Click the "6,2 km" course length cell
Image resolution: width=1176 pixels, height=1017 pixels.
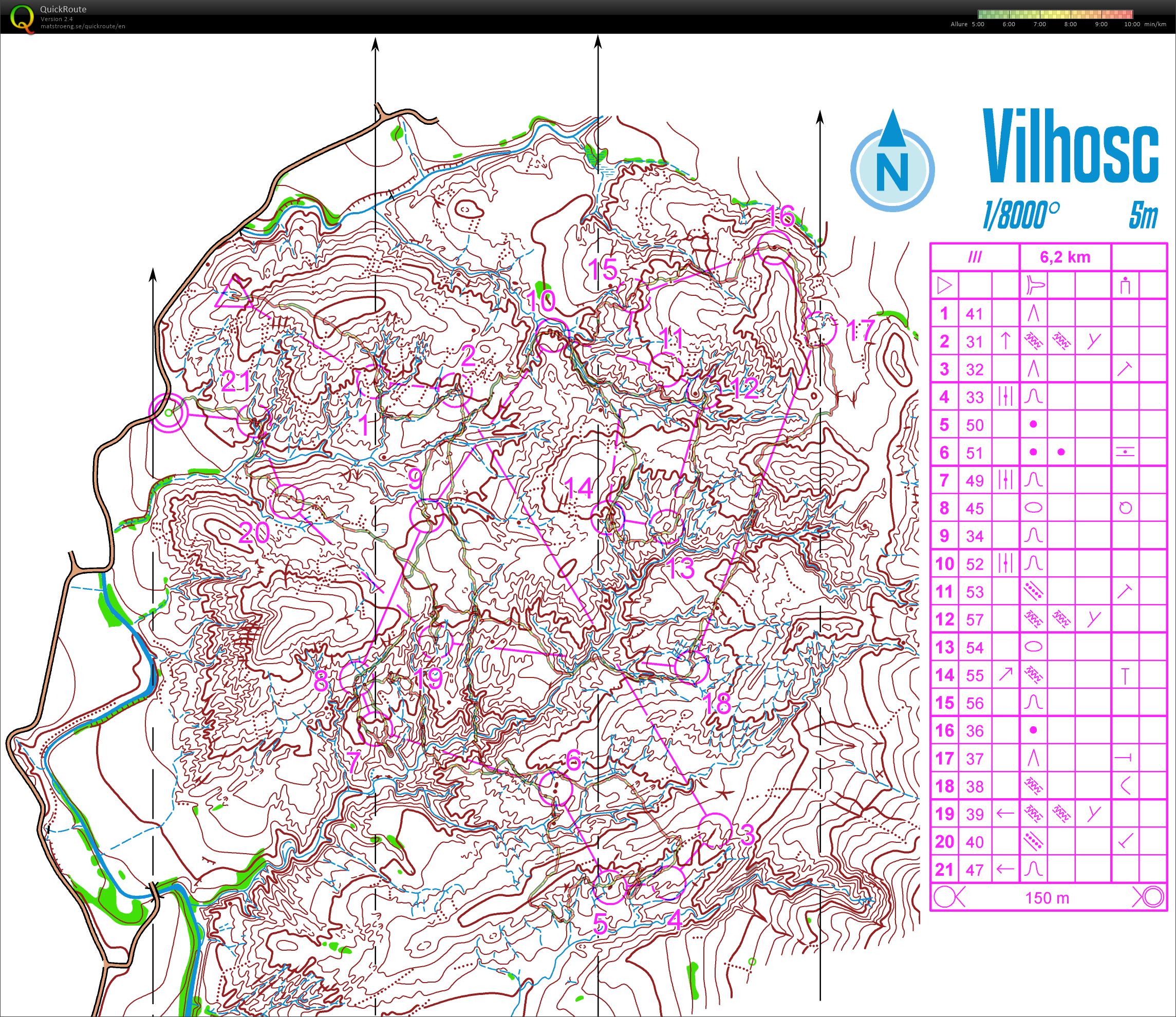(x=1066, y=257)
